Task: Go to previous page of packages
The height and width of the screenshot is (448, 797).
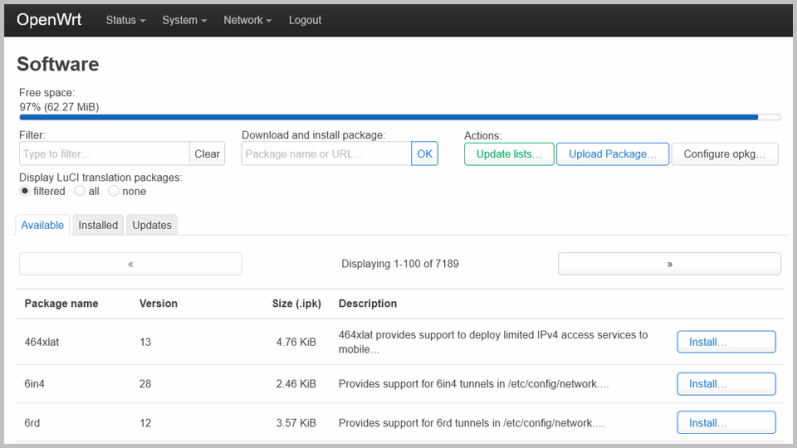Action: coord(131,264)
